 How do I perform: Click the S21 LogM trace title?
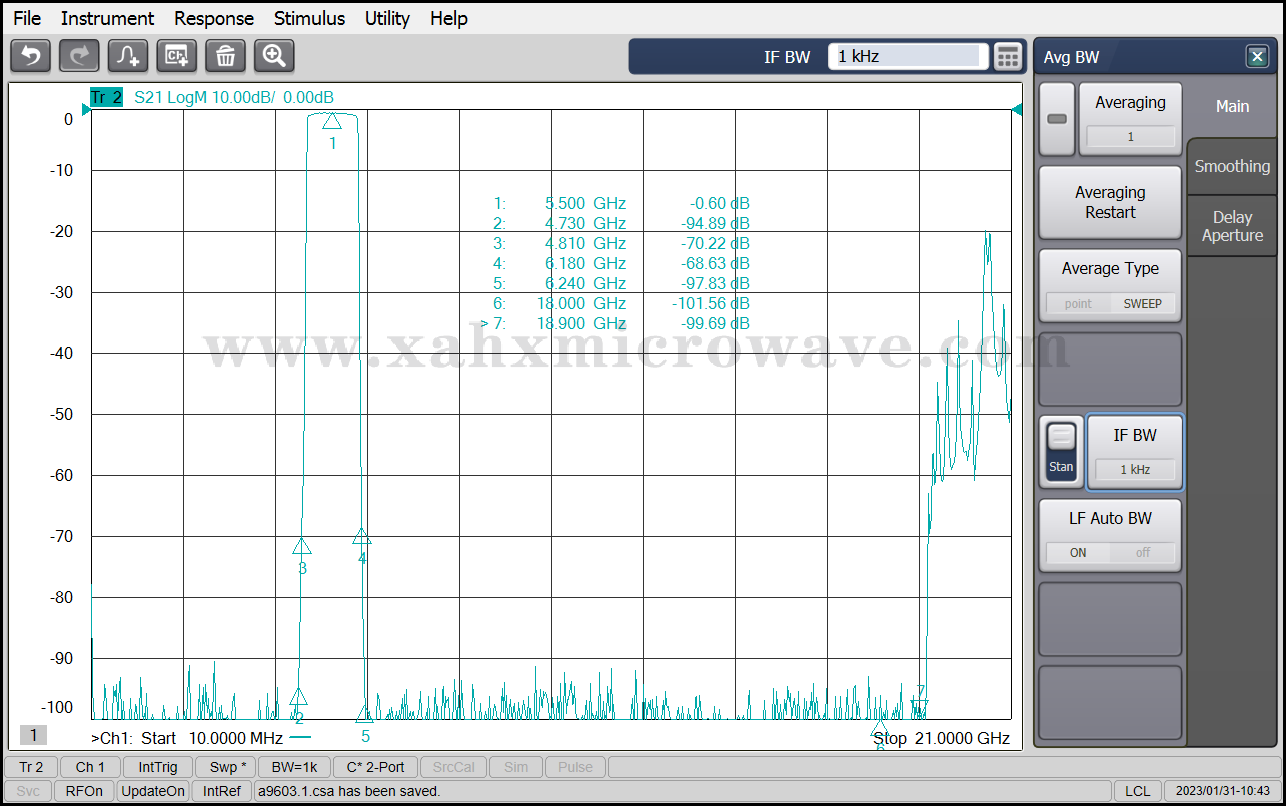pyautogui.click(x=234, y=97)
